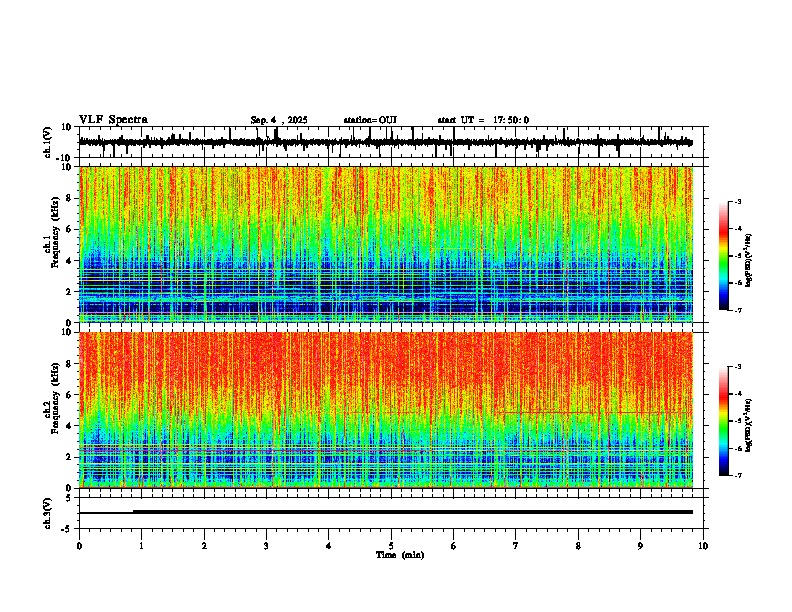Viewport: 792px width, 612px height.
Task: Click the "VLF Spectra" plot title
Action: point(113,120)
